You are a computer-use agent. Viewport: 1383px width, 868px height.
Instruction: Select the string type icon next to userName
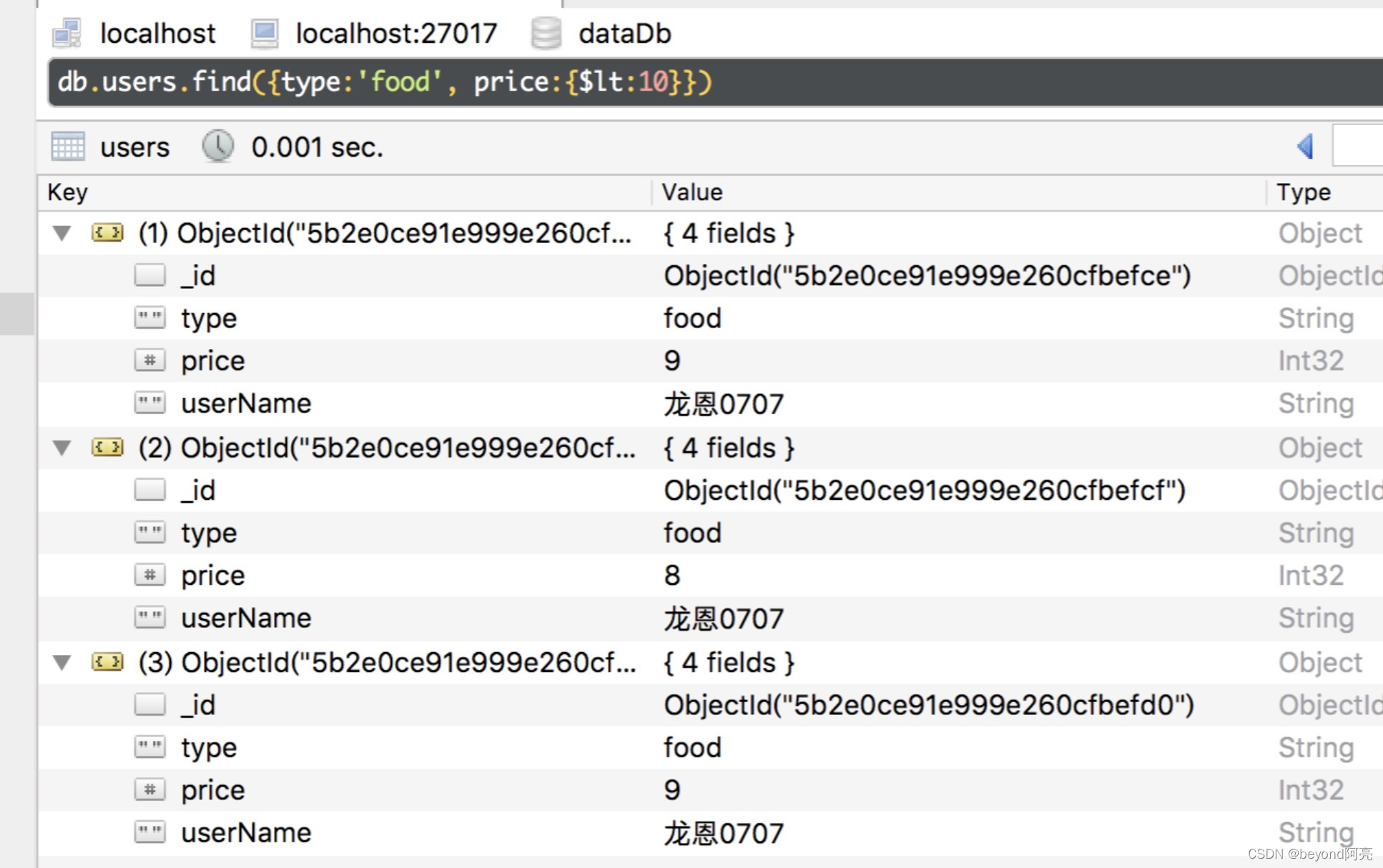(149, 403)
